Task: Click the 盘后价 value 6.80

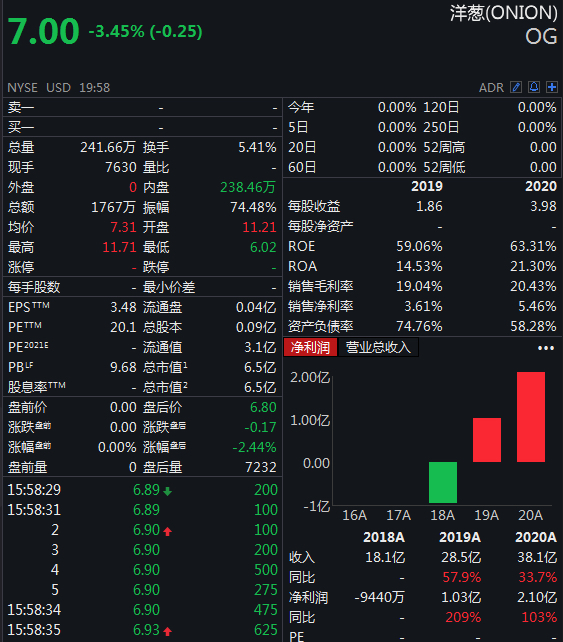Action: tap(263, 407)
